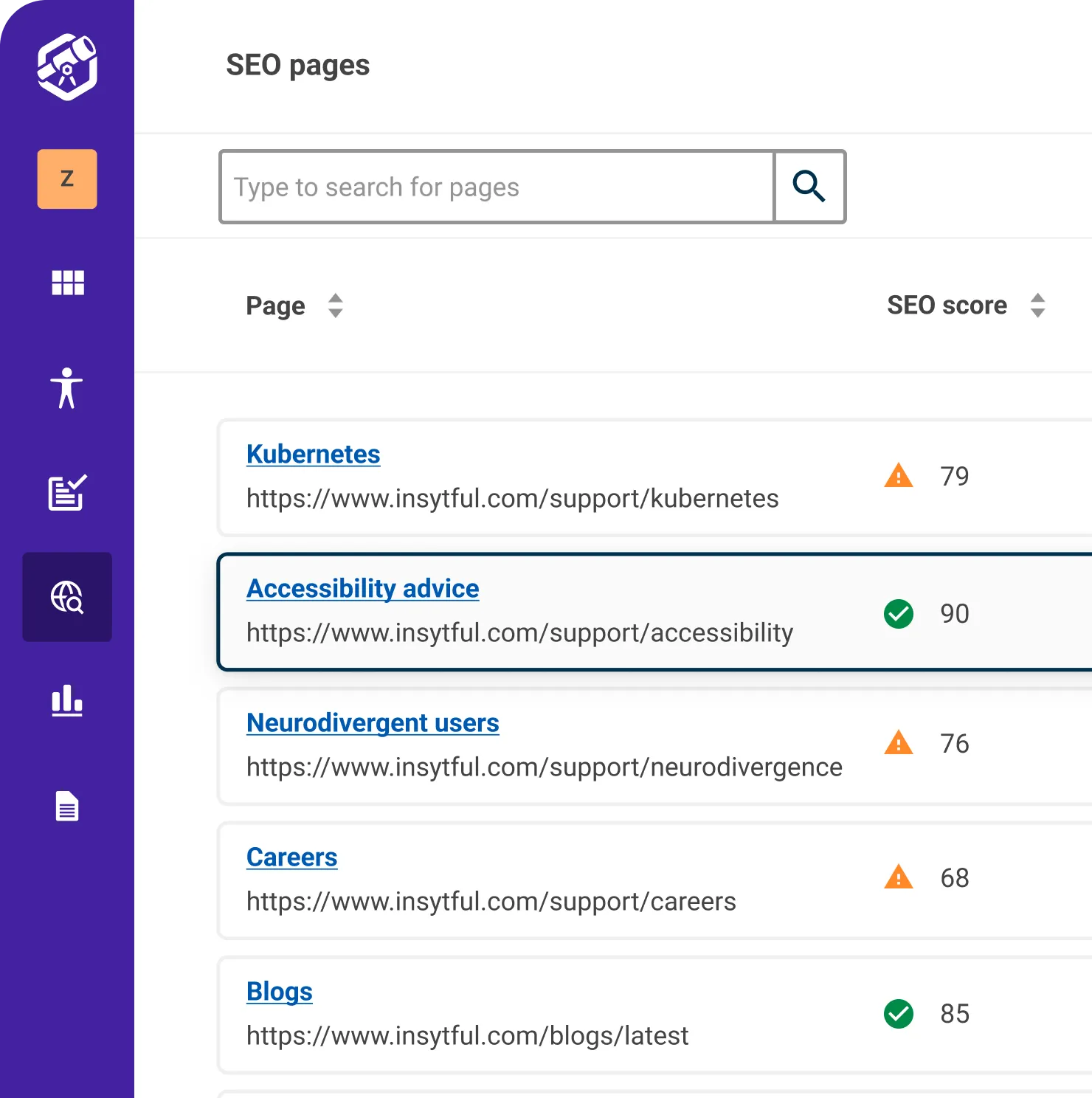Click the telescope logo in sidebar
The image size is (1092, 1098).
click(67, 66)
